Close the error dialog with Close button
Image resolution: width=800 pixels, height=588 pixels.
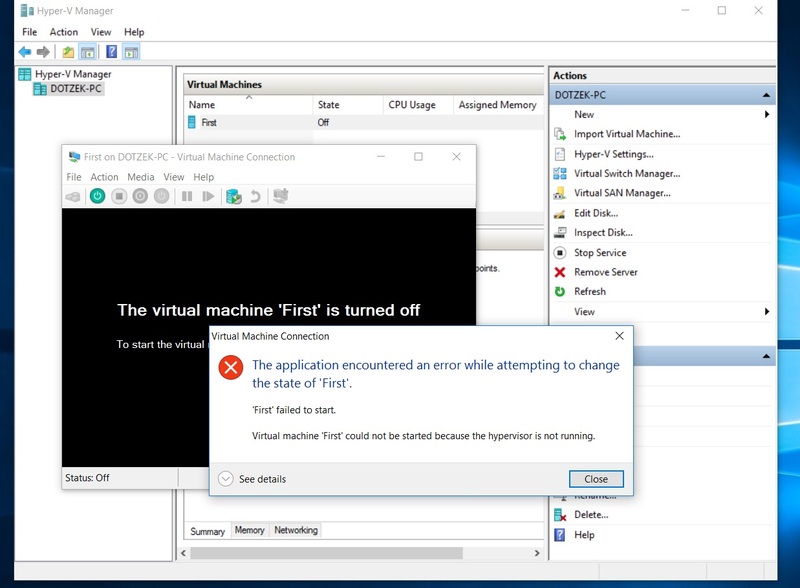coord(596,479)
